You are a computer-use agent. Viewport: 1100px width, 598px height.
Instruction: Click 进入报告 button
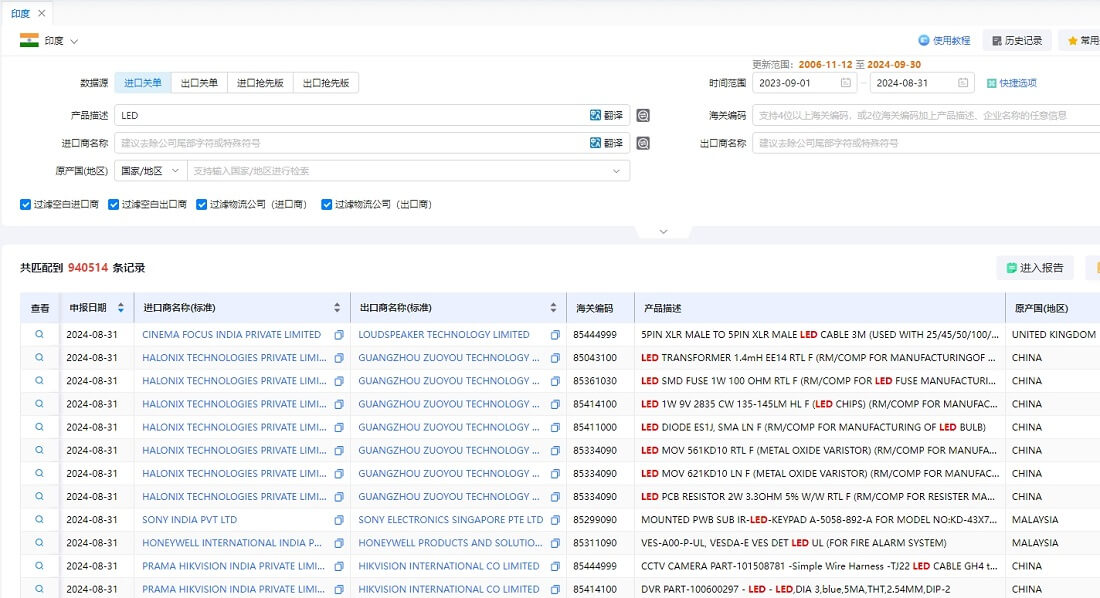[1035, 267]
